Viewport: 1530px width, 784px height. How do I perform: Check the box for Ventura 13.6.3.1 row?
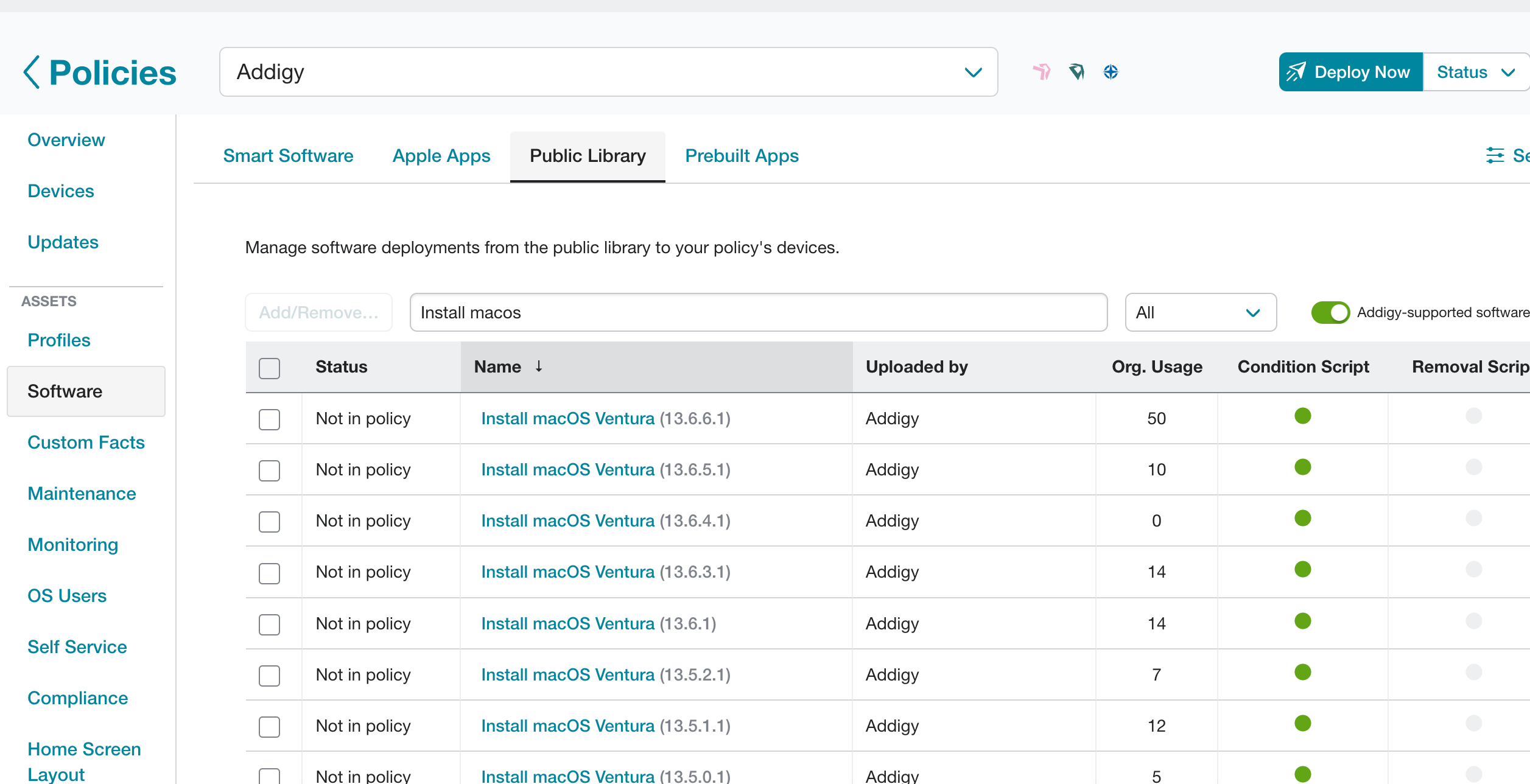tap(269, 573)
